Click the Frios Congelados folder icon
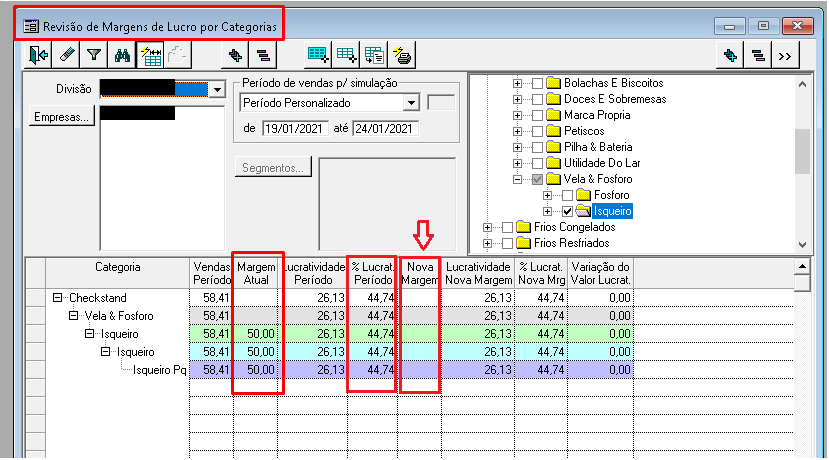829x460 pixels. pos(523,227)
